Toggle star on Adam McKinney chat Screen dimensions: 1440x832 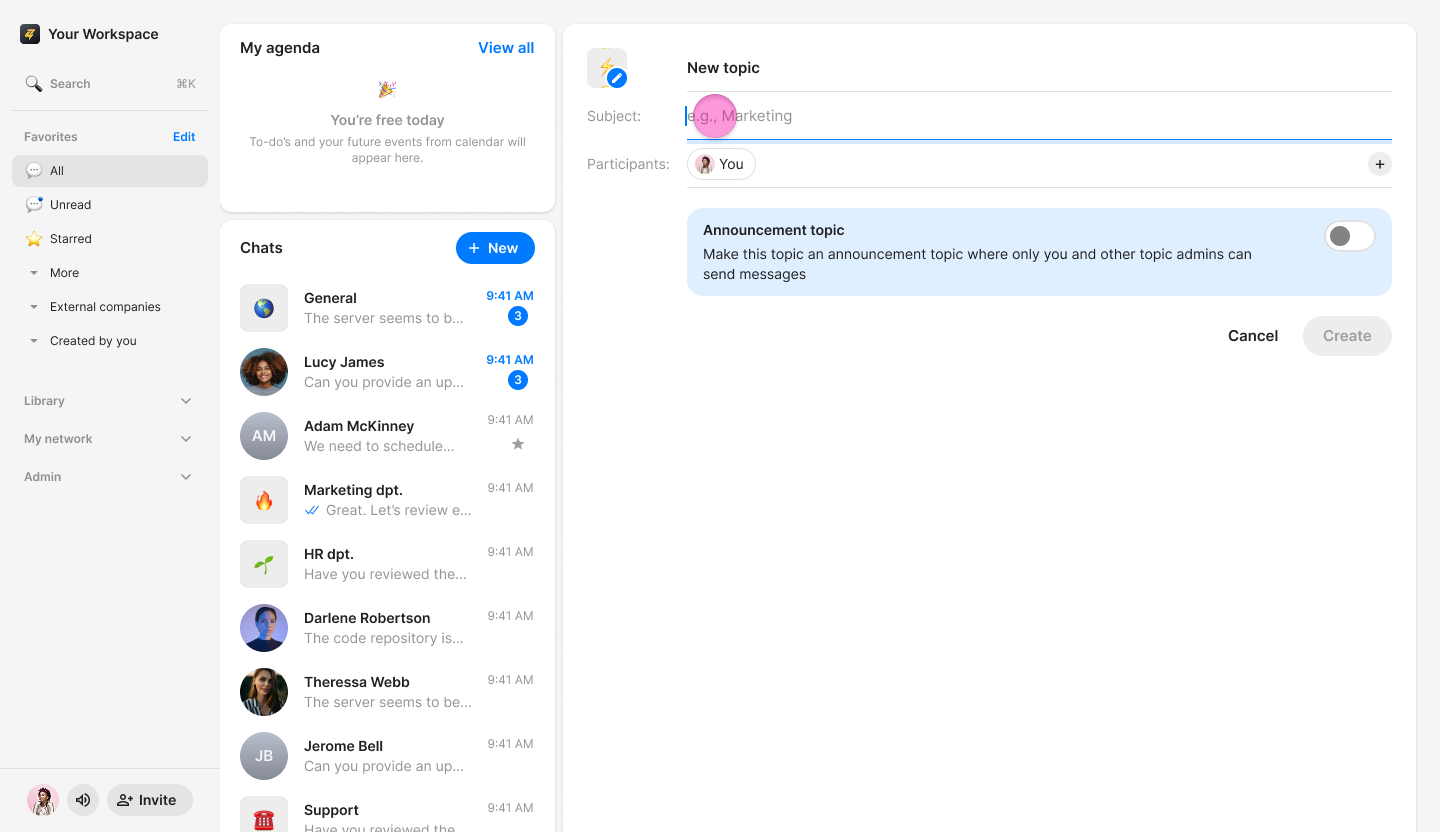518,444
